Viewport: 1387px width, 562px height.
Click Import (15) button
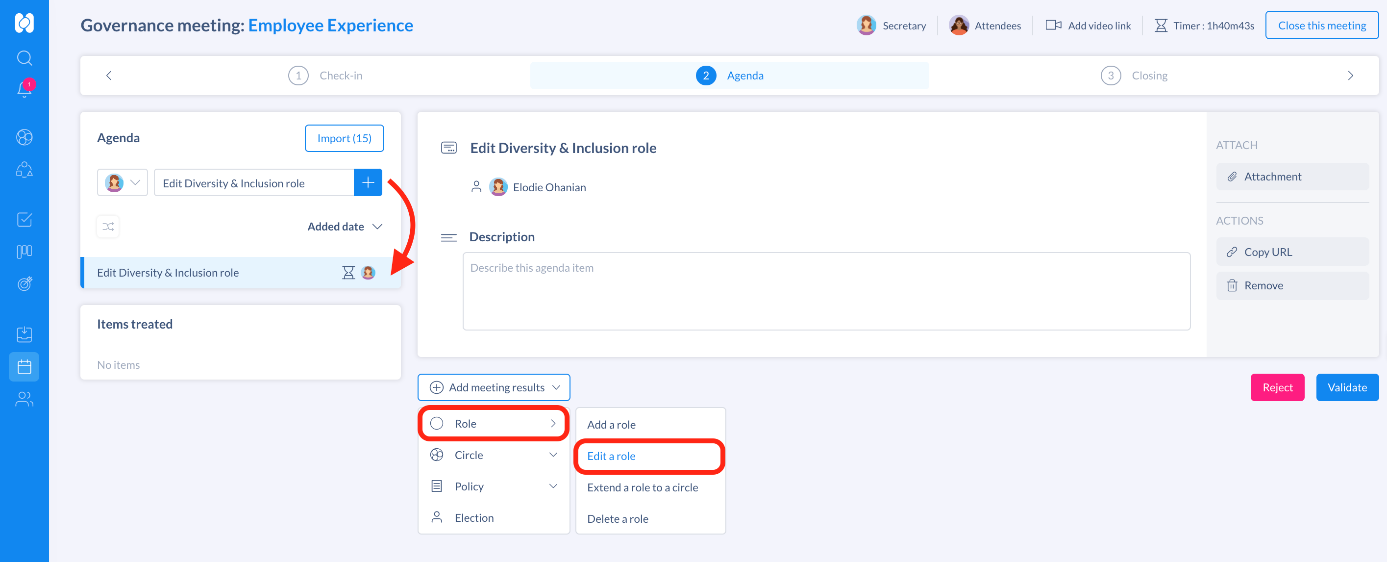pyautogui.click(x=344, y=138)
